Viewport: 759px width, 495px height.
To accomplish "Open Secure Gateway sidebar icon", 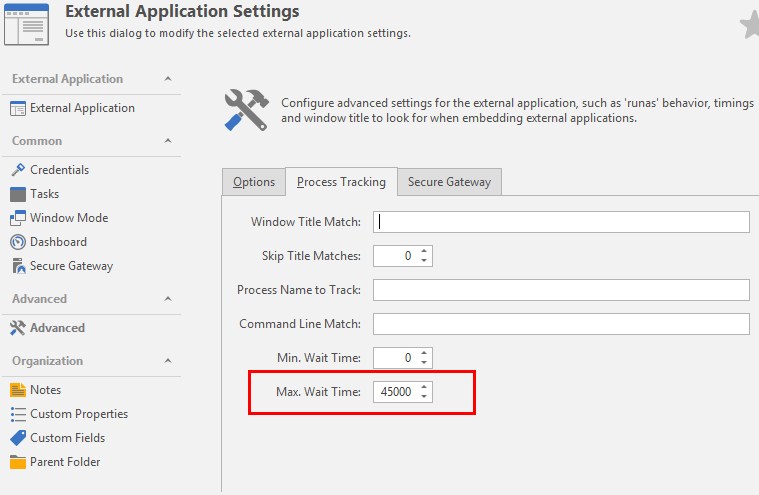I will point(18,266).
